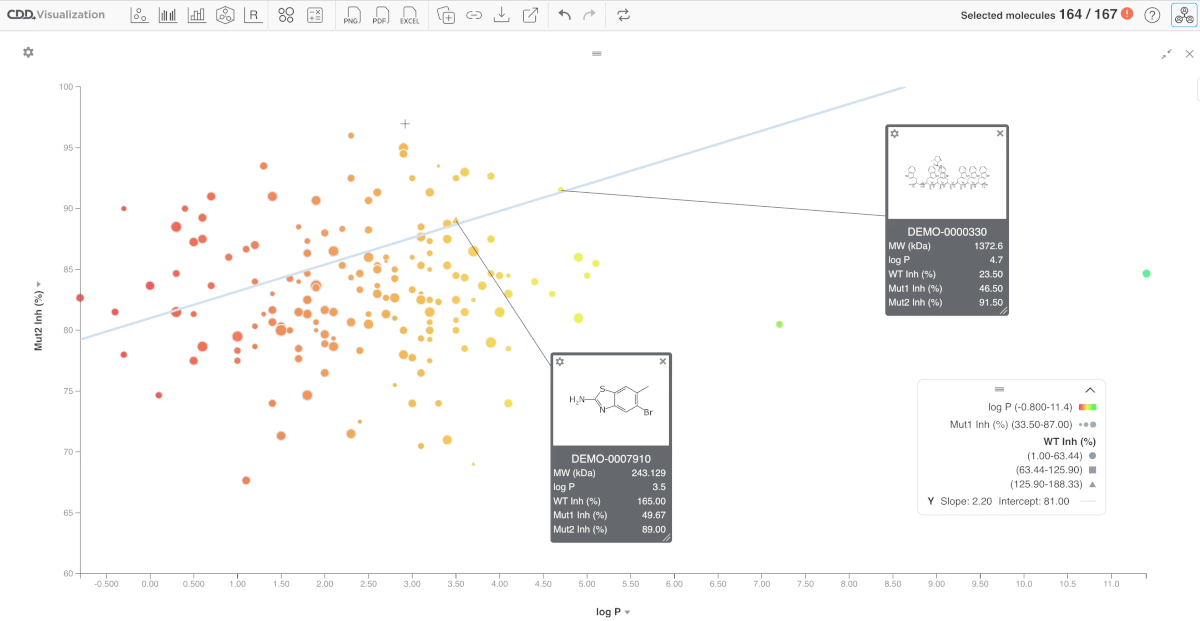Viewport: 1200px width, 621px height.
Task: Click the undo arrow in the toolbar
Action: pyautogui.click(x=567, y=15)
